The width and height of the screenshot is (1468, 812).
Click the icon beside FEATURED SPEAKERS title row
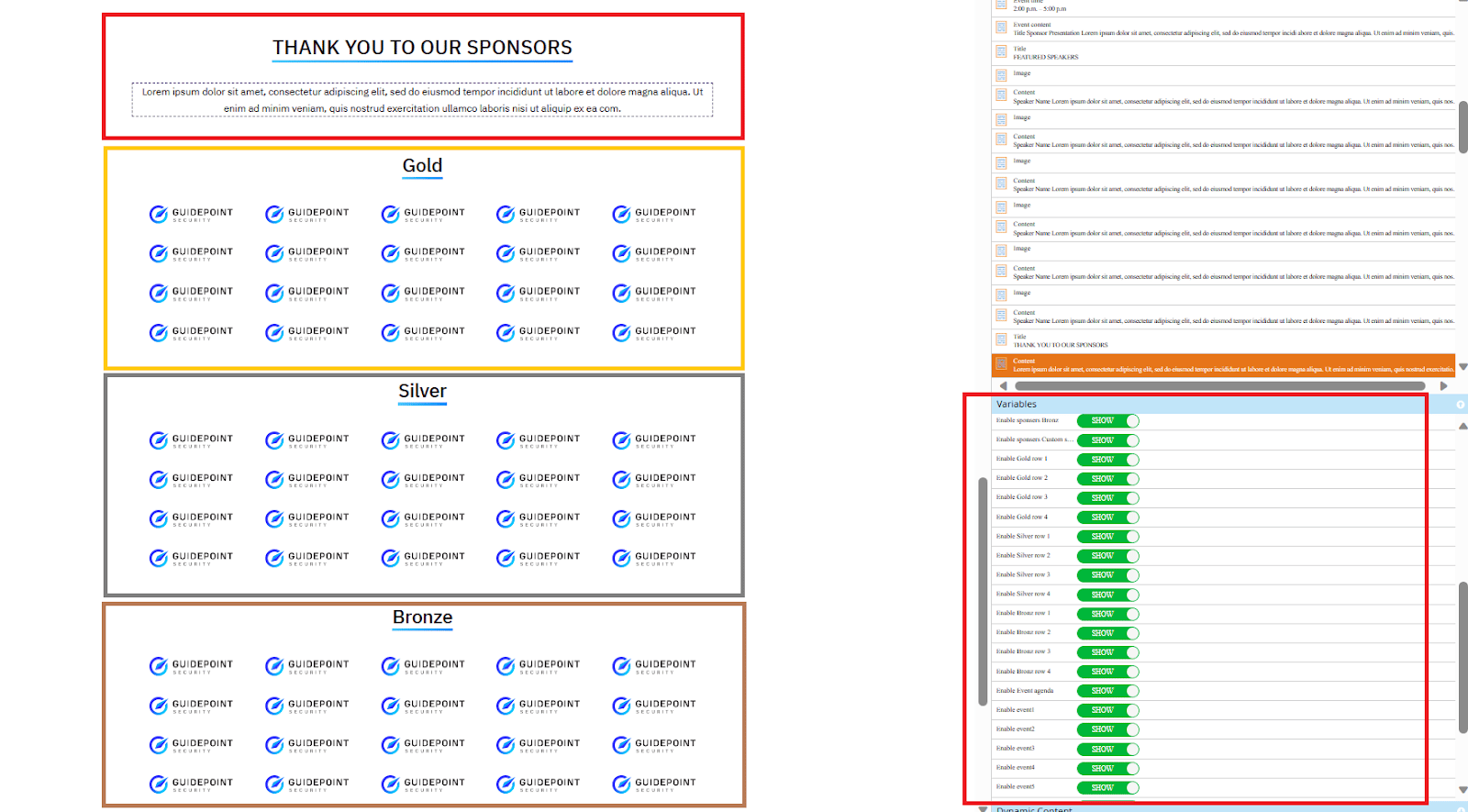1001,51
